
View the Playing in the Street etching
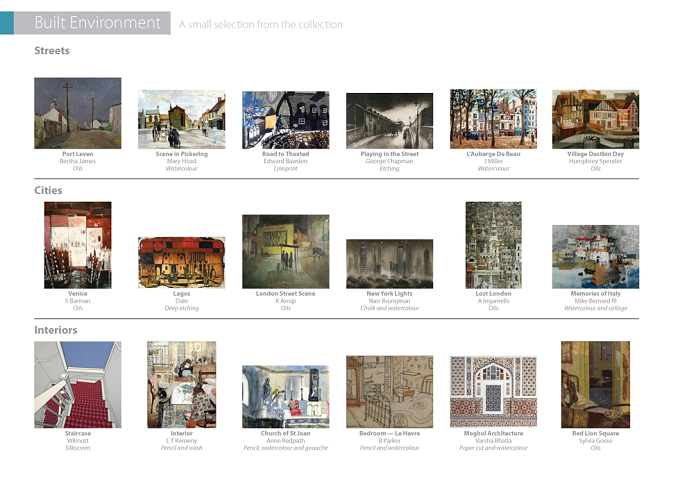pos(389,121)
